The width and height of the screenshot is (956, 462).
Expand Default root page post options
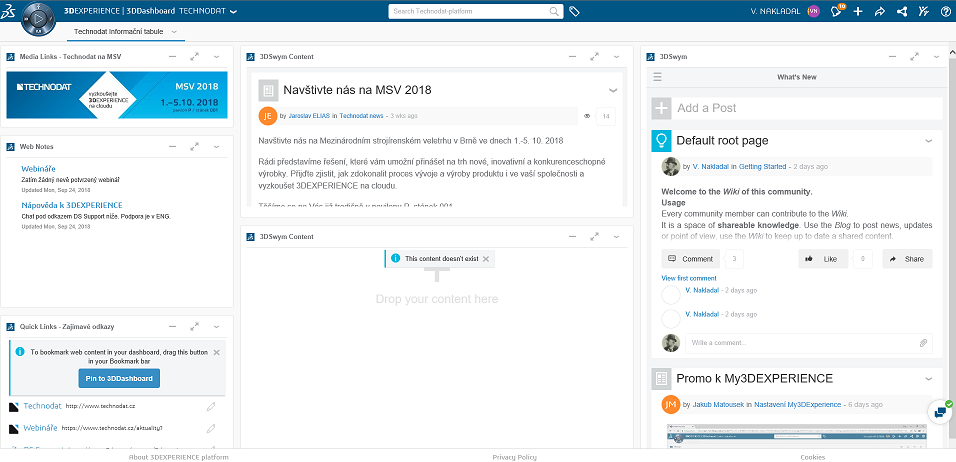pyautogui.click(x=929, y=141)
